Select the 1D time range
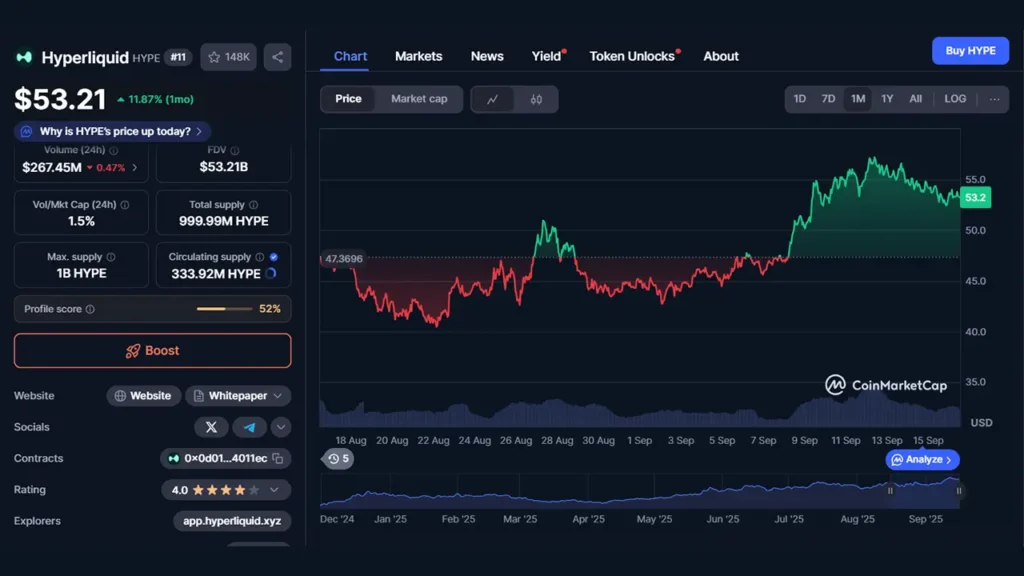Viewport: 1024px width, 576px height. [799, 99]
